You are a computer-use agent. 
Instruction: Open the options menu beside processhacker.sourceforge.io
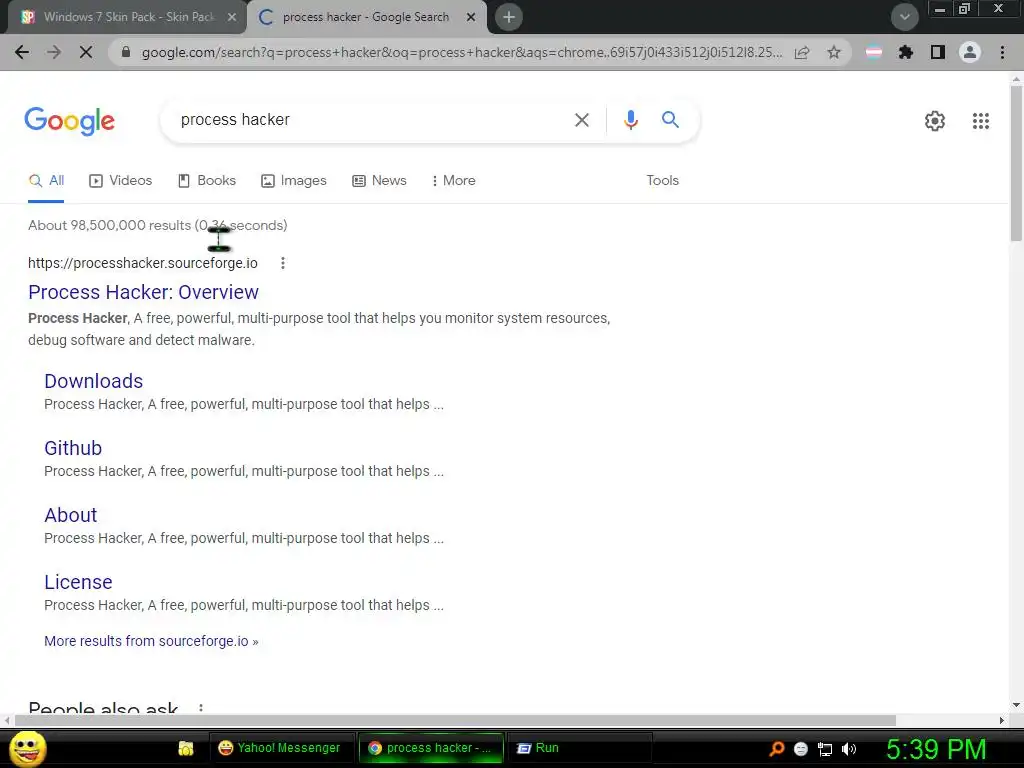pyautogui.click(x=283, y=263)
